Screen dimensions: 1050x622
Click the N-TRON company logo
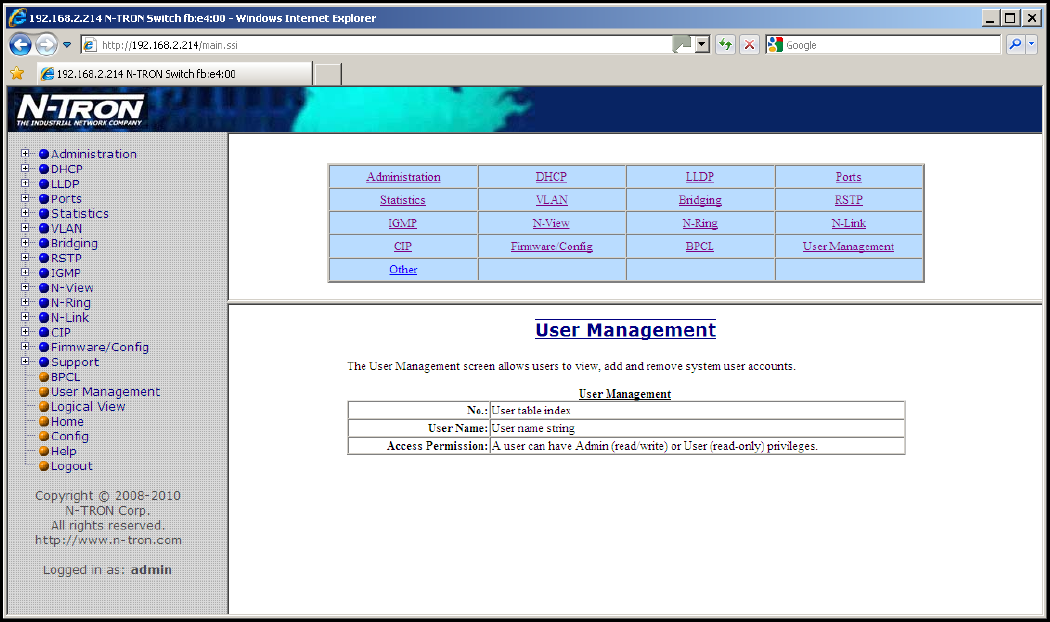tap(80, 109)
